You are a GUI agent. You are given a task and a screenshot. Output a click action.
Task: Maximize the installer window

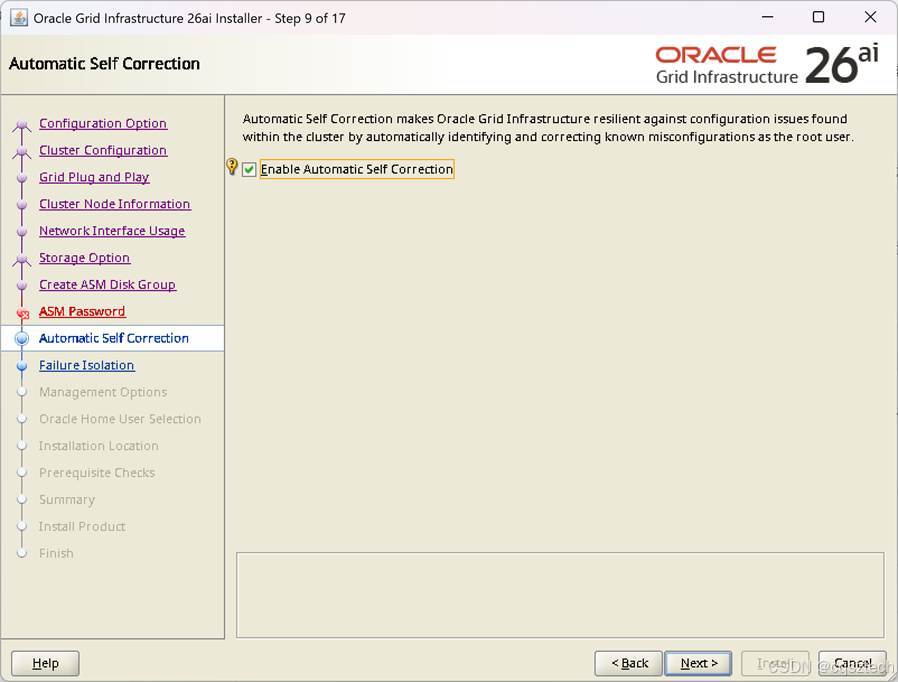818,17
